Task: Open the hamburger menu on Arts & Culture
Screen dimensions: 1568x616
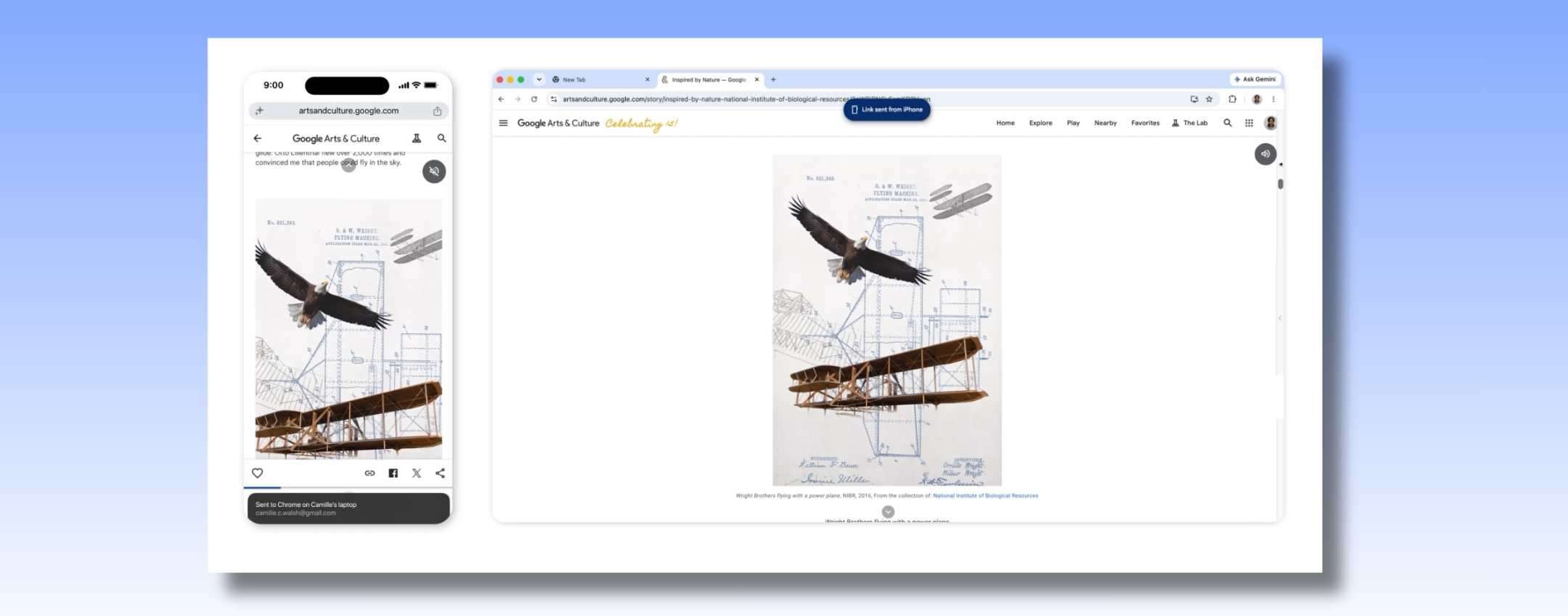Action: point(503,123)
